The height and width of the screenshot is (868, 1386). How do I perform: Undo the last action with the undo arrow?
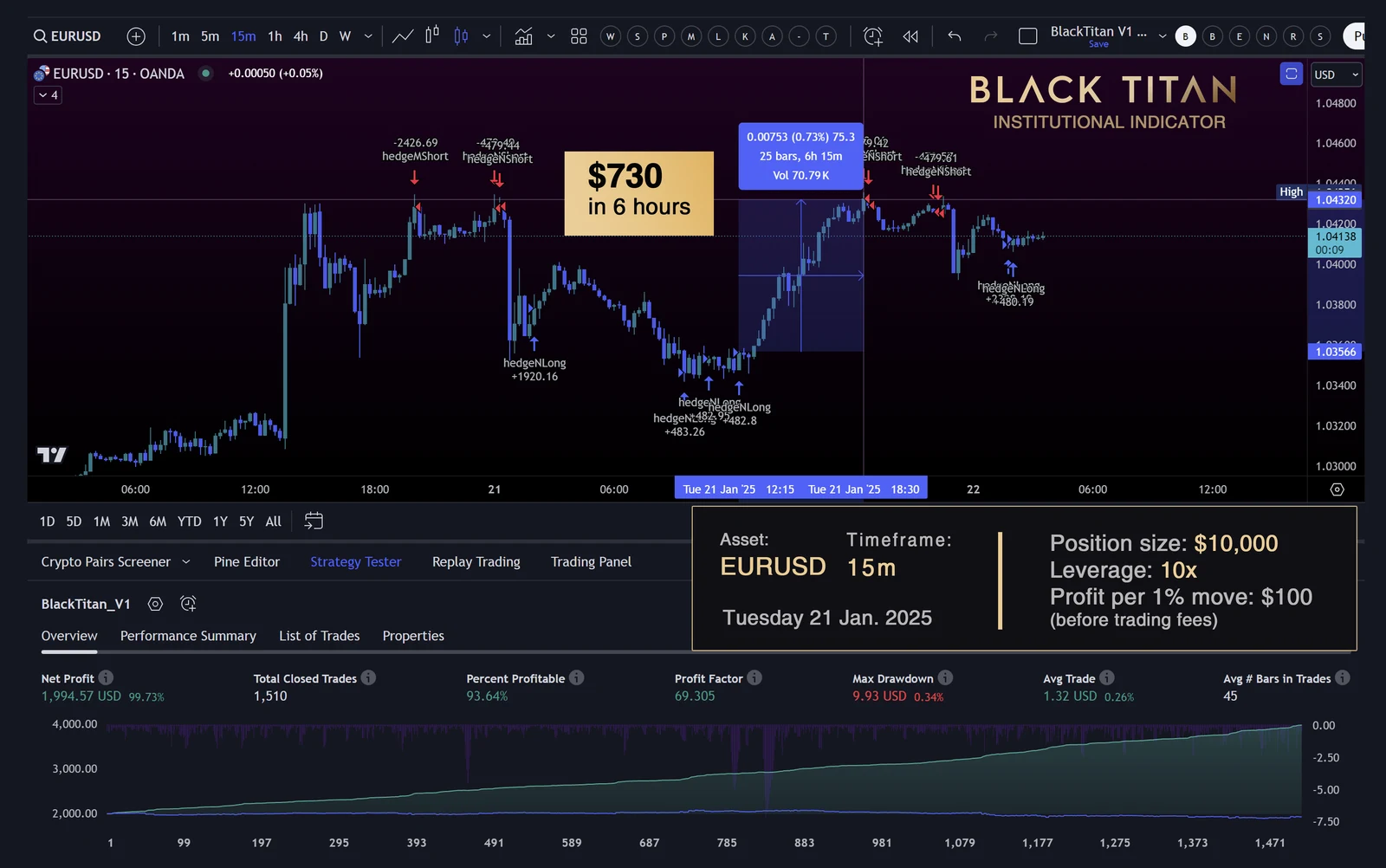(x=955, y=36)
